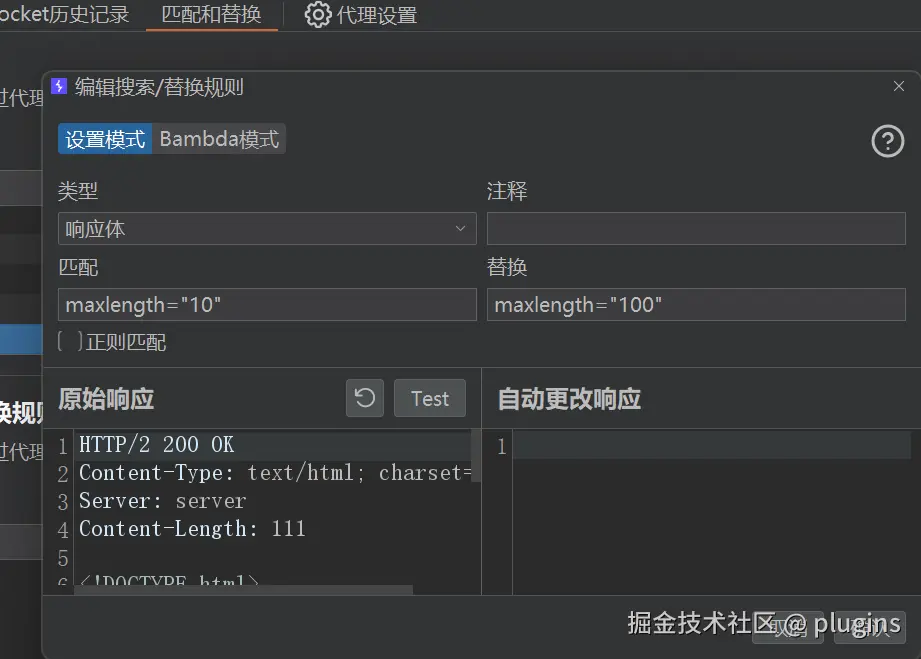Expand the combo box chevron under 类型
This screenshot has height=659, width=921.
pyautogui.click(x=461, y=228)
